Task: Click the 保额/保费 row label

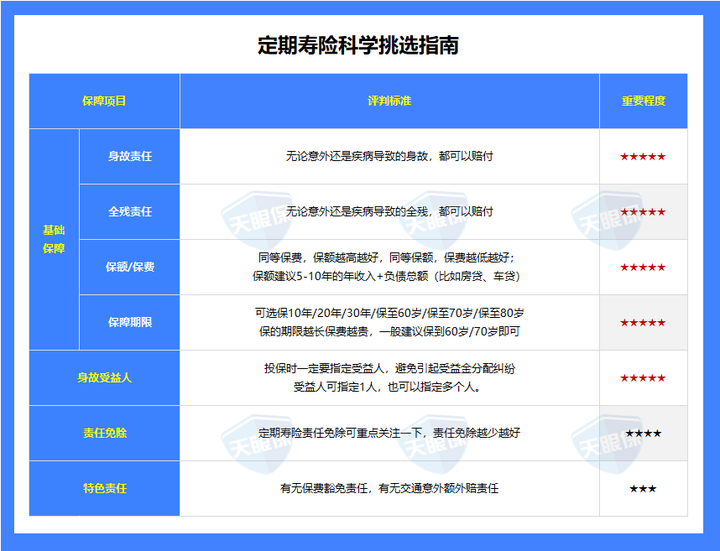Action: pos(129,267)
